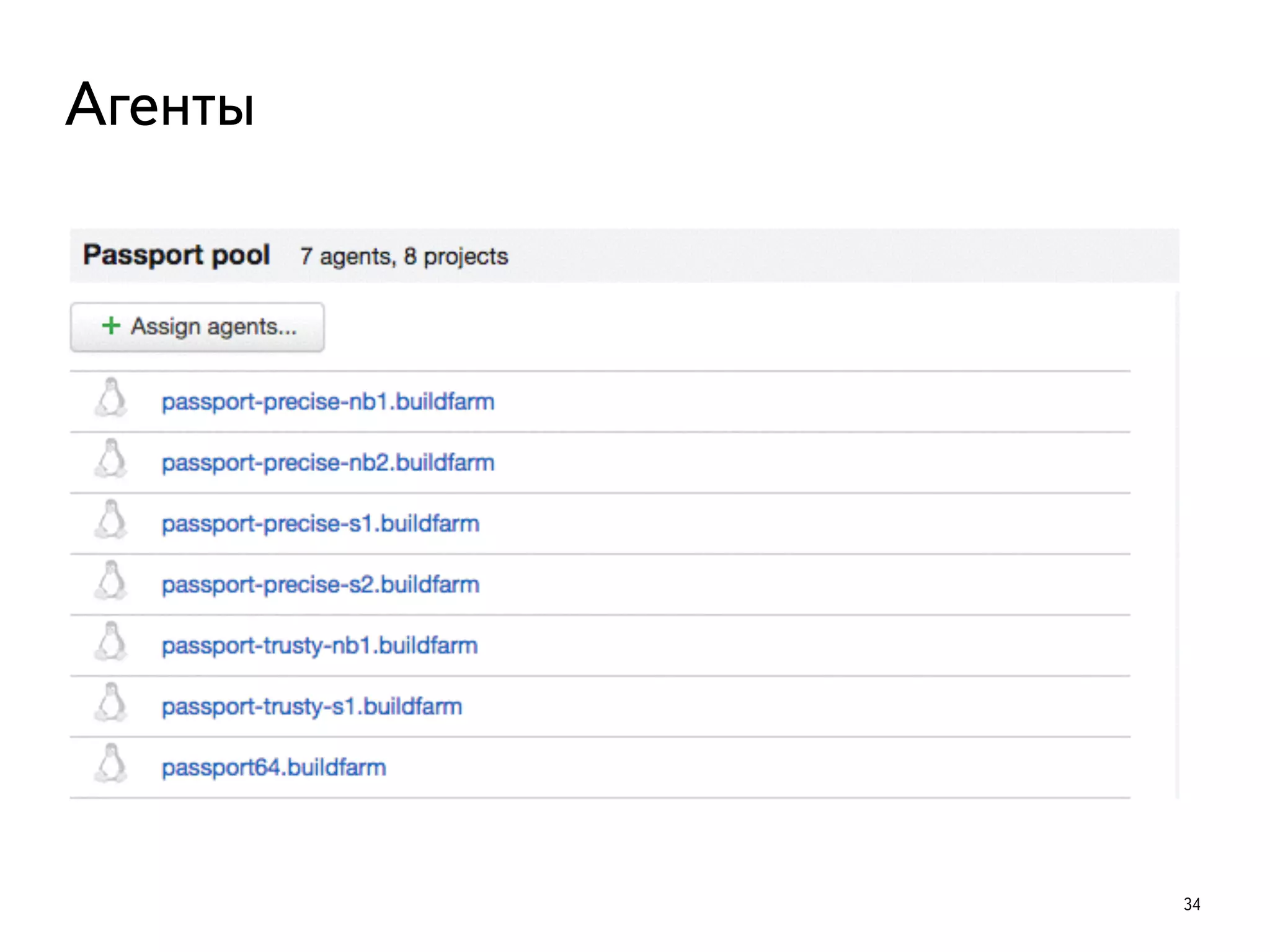Viewport: 1270px width, 952px height.
Task: Click green plus icon on Assign agents
Action: pyautogui.click(x=111, y=326)
